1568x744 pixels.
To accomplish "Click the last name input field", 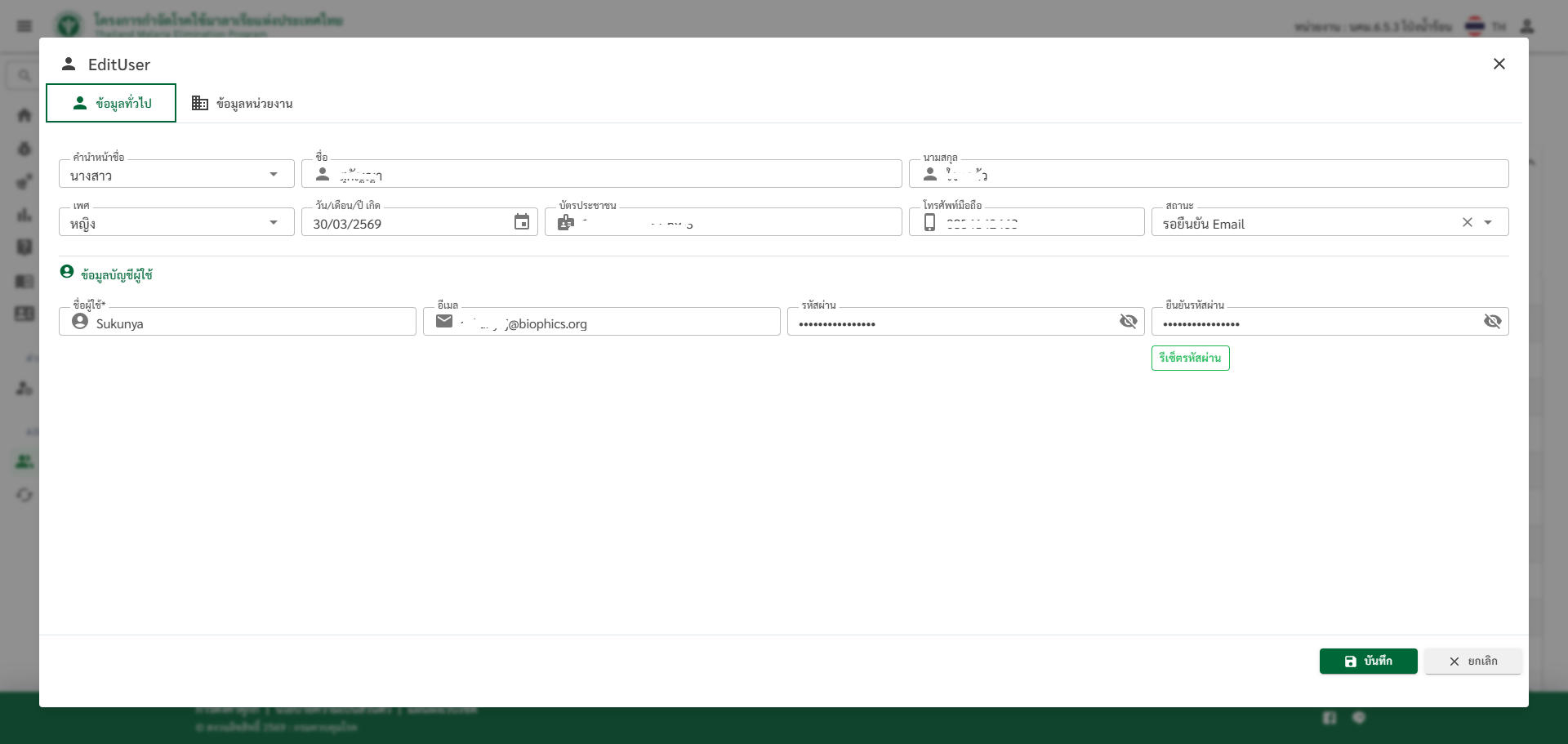I will [x=1225, y=175].
